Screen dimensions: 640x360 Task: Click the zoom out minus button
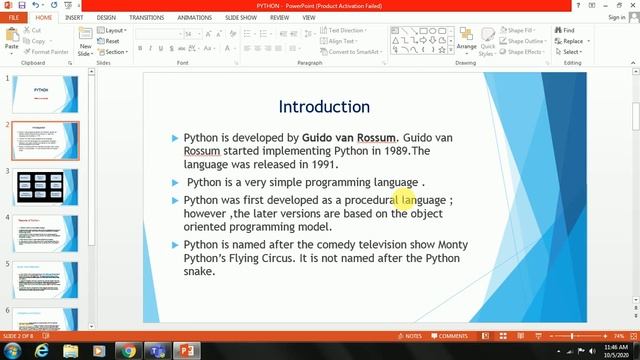(x=551, y=336)
